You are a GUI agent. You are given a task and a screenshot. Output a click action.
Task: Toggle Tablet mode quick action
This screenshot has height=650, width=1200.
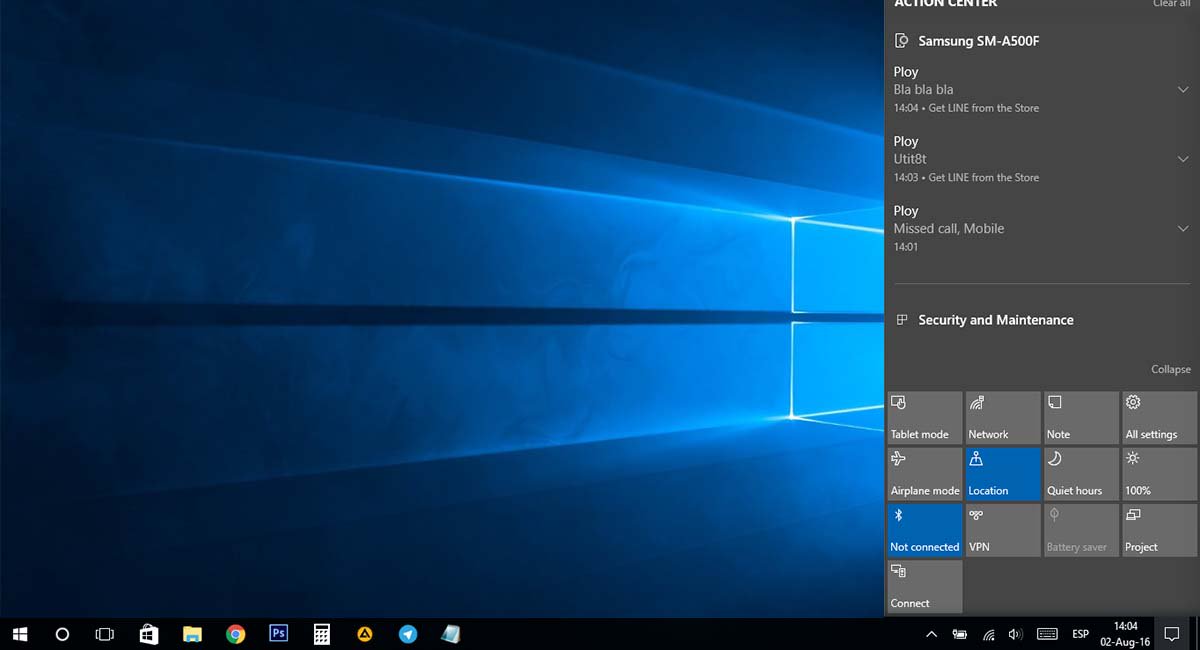(x=925, y=417)
